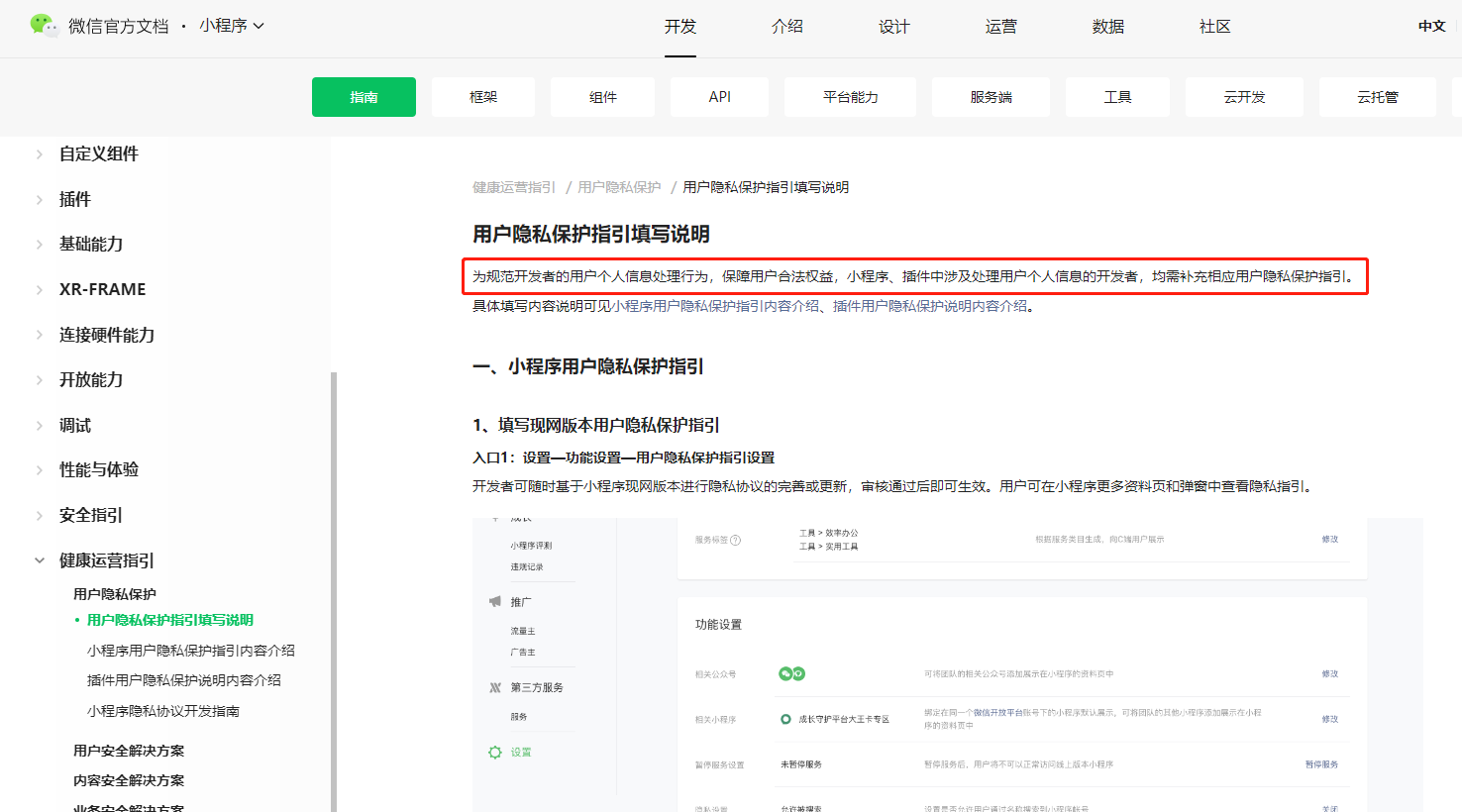
Task: Click 健康运营指引 breadcrumb link
Action: click(513, 187)
